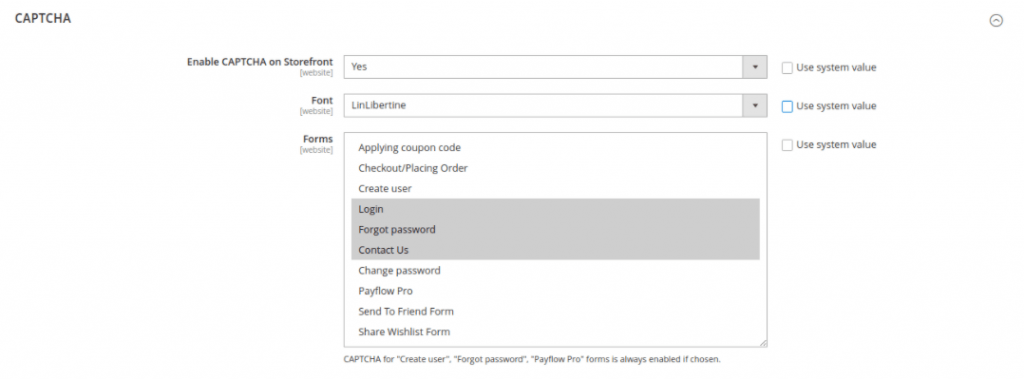Viewport: 1024px width, 379px height.
Task: Select Applying coupon code in the Forms list
Action: (x=555, y=148)
